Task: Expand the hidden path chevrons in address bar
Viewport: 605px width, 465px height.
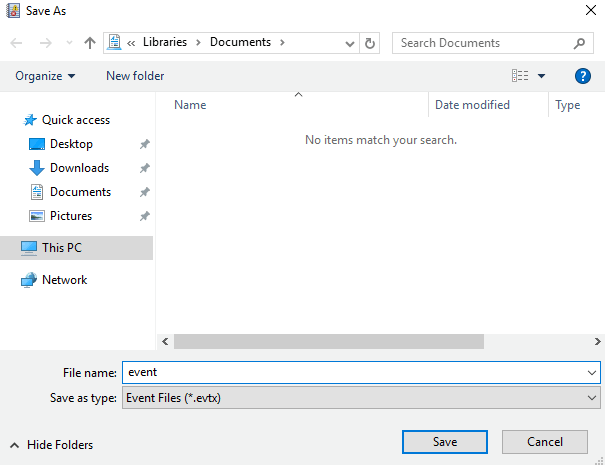Action: tap(131, 43)
